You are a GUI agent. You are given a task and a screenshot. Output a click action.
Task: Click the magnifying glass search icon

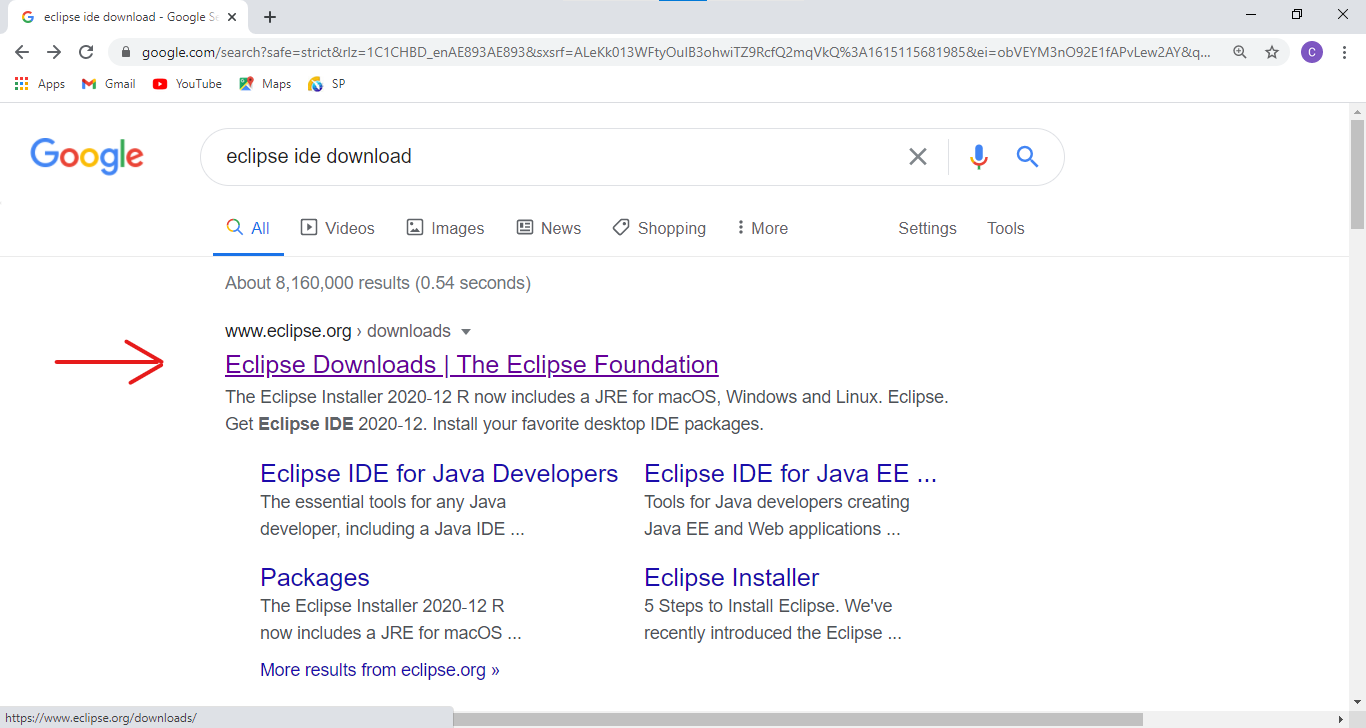pos(1027,156)
